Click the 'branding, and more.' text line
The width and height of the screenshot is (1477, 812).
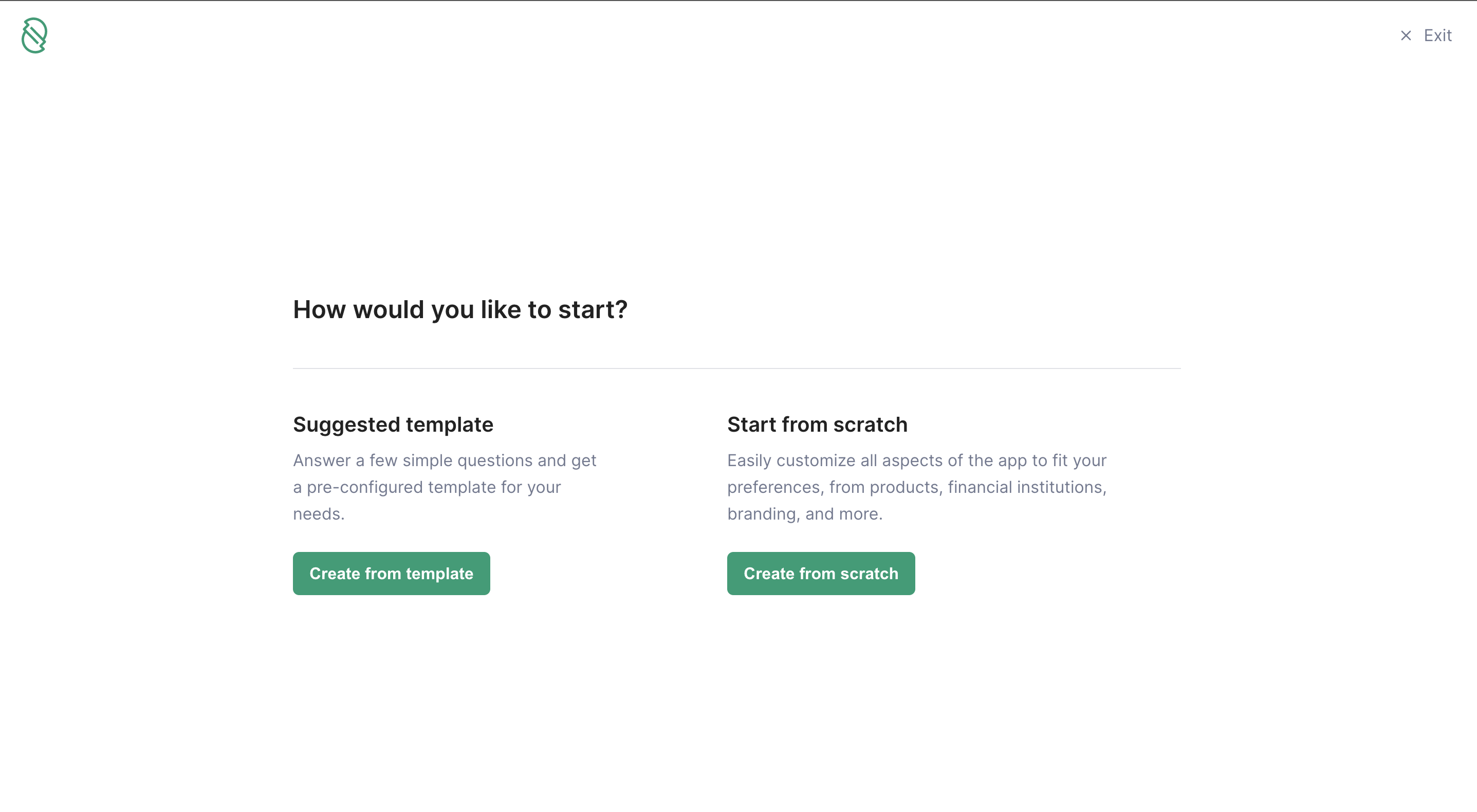tap(804, 514)
